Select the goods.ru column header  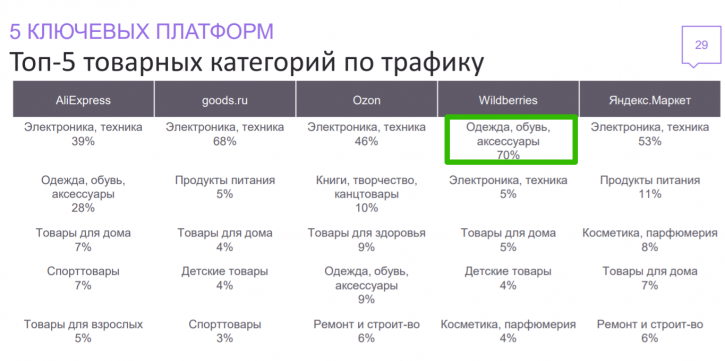click(225, 99)
